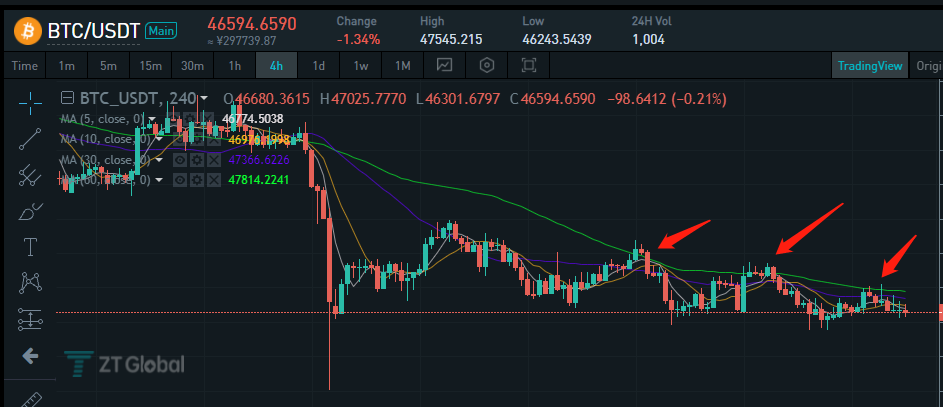The image size is (943, 407).
Task: Select the pattern drawing tool
Action: [30, 283]
